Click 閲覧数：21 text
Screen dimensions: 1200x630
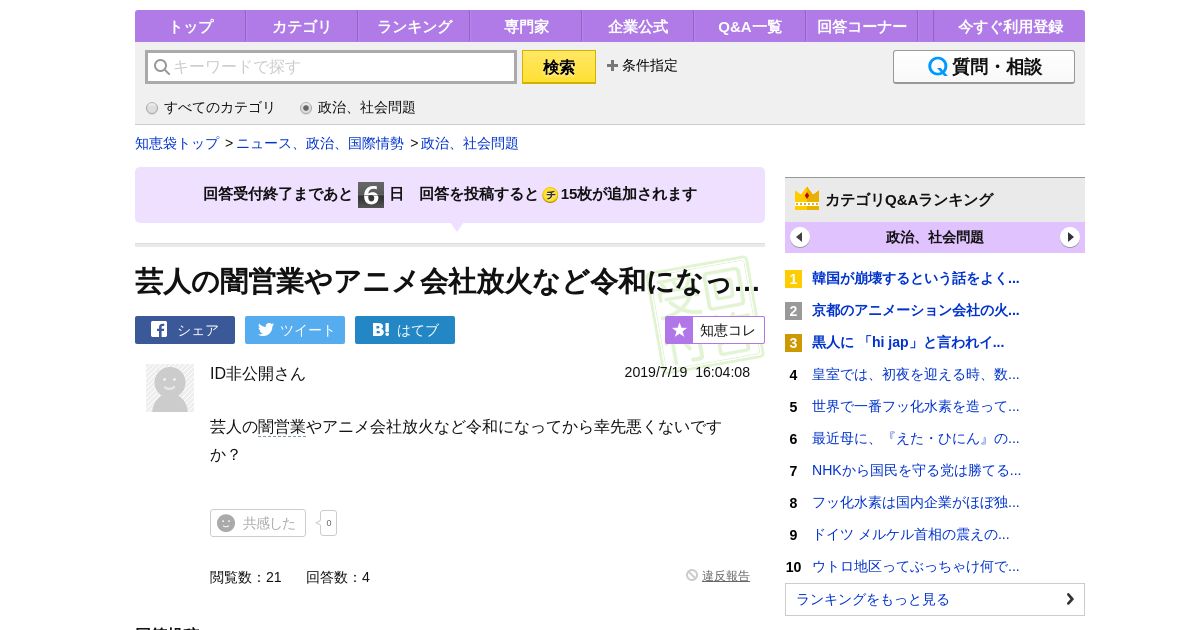(246, 577)
